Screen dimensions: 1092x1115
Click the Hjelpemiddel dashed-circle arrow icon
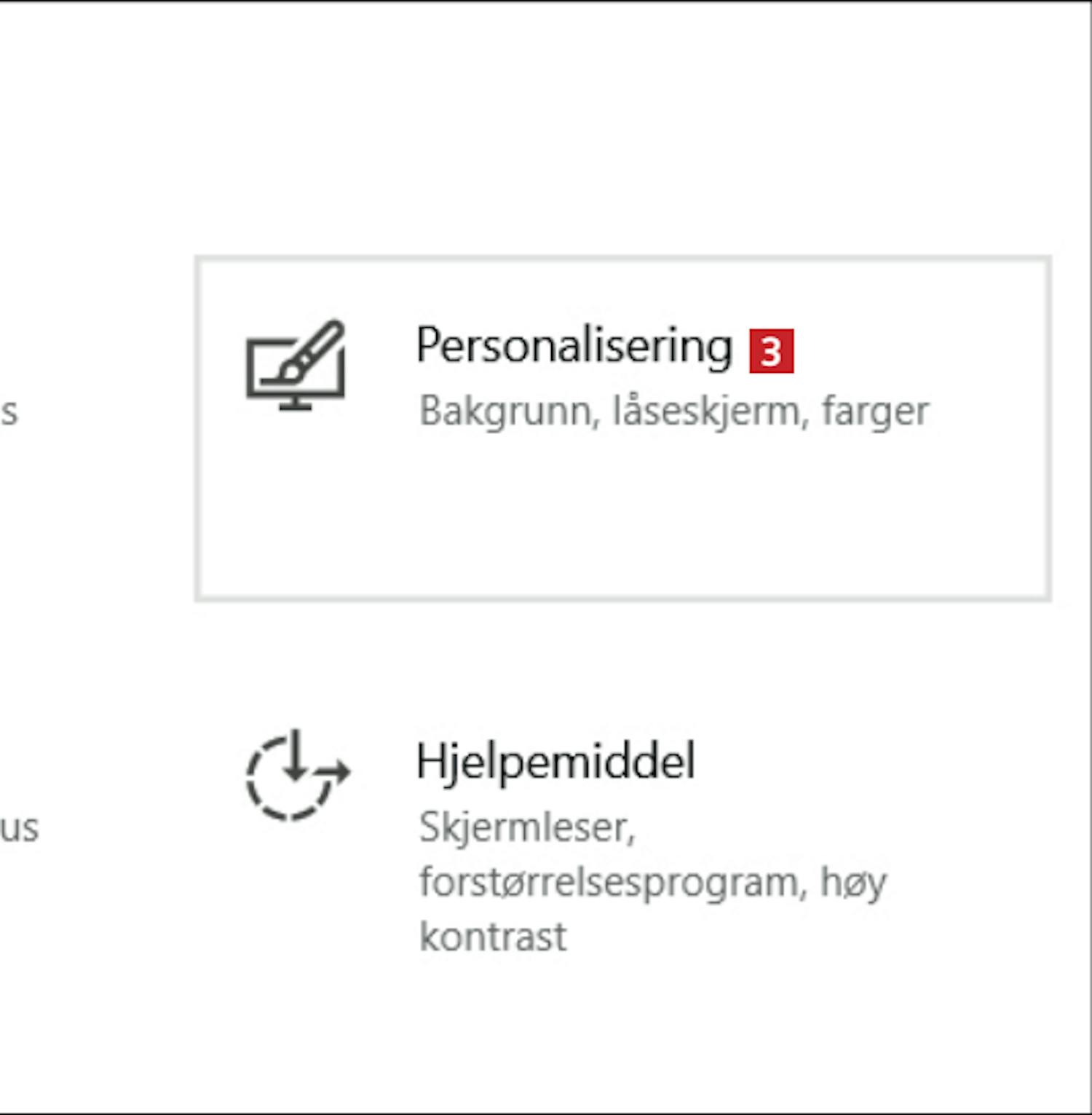(x=298, y=775)
